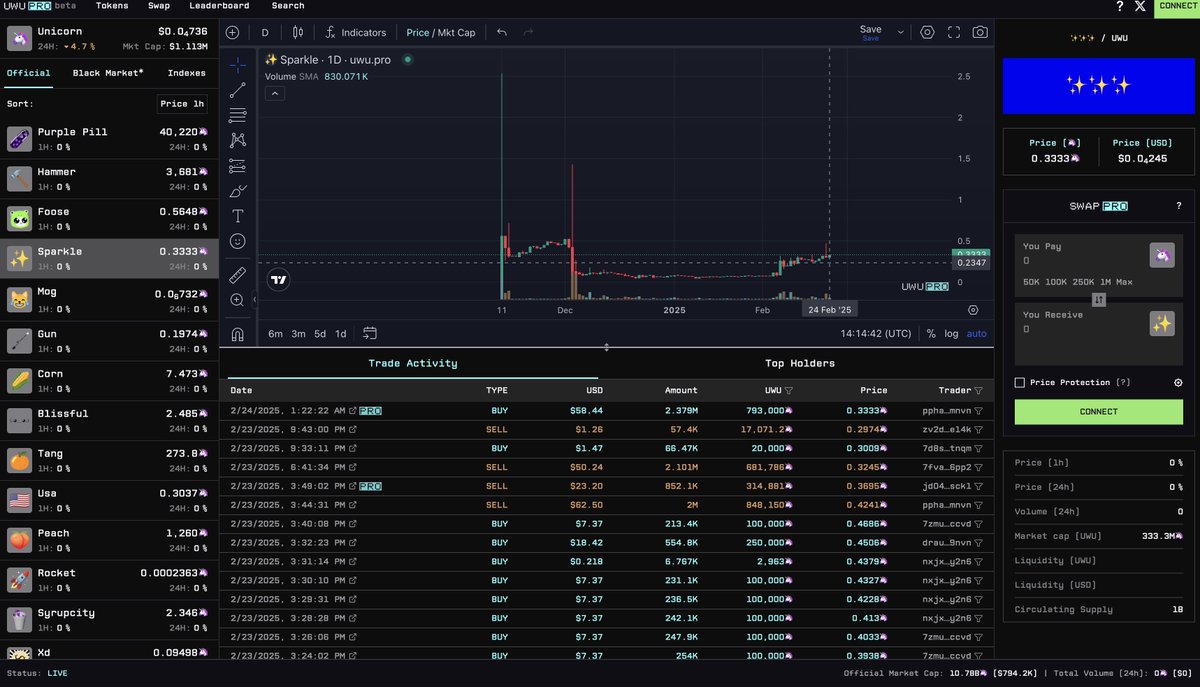Set pay amount to Max

pyautogui.click(x=1125, y=282)
